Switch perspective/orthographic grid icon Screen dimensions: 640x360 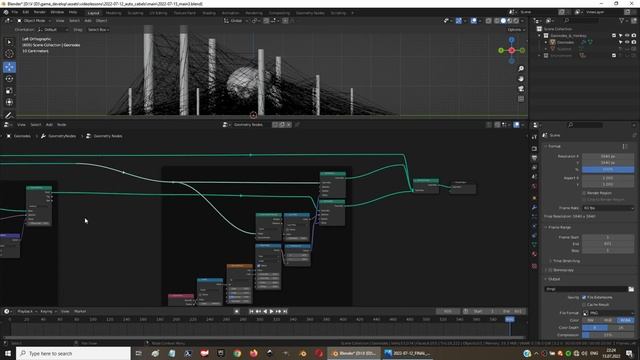(x=521, y=99)
